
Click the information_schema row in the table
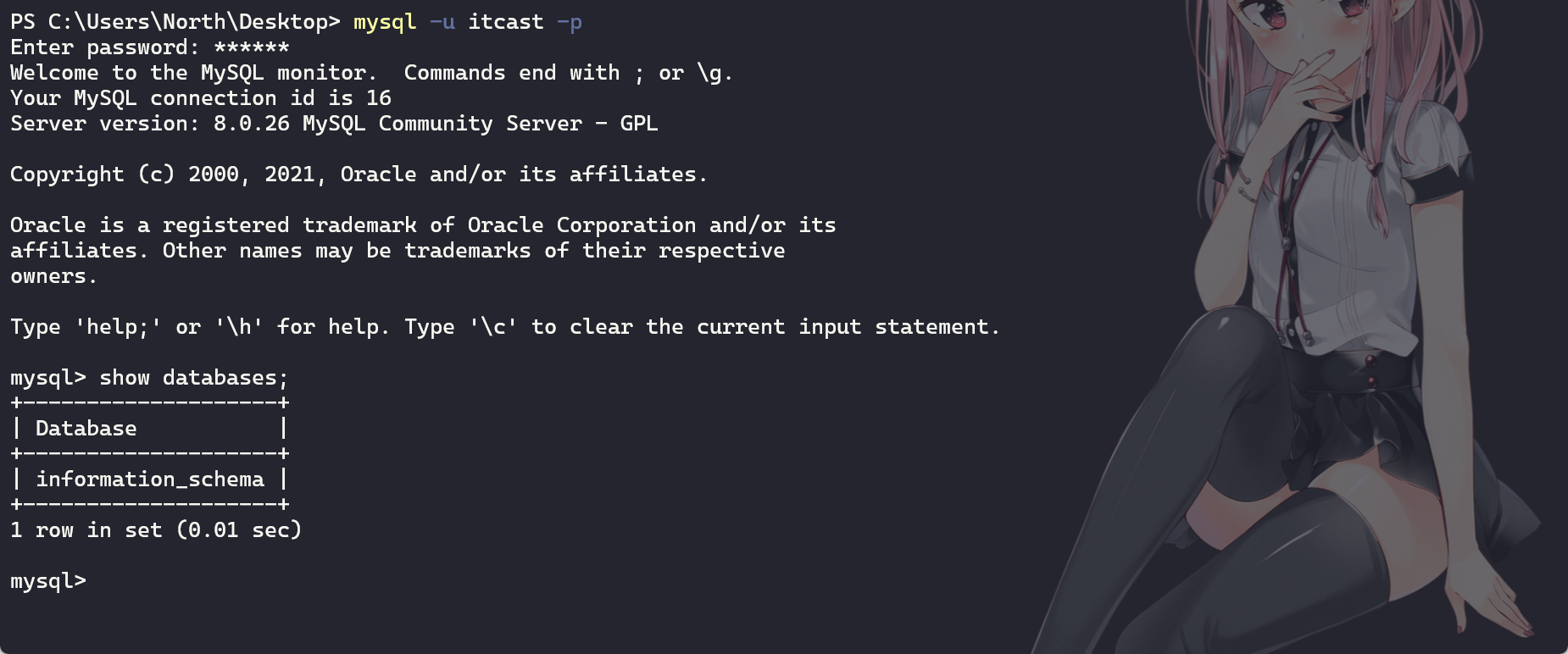click(x=150, y=479)
